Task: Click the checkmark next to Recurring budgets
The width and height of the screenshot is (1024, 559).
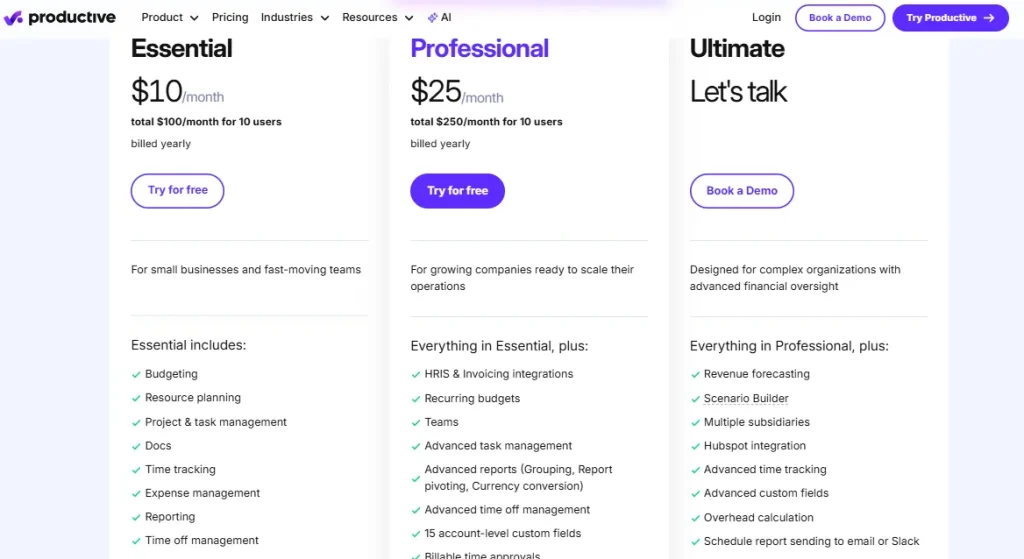Action: coord(416,398)
